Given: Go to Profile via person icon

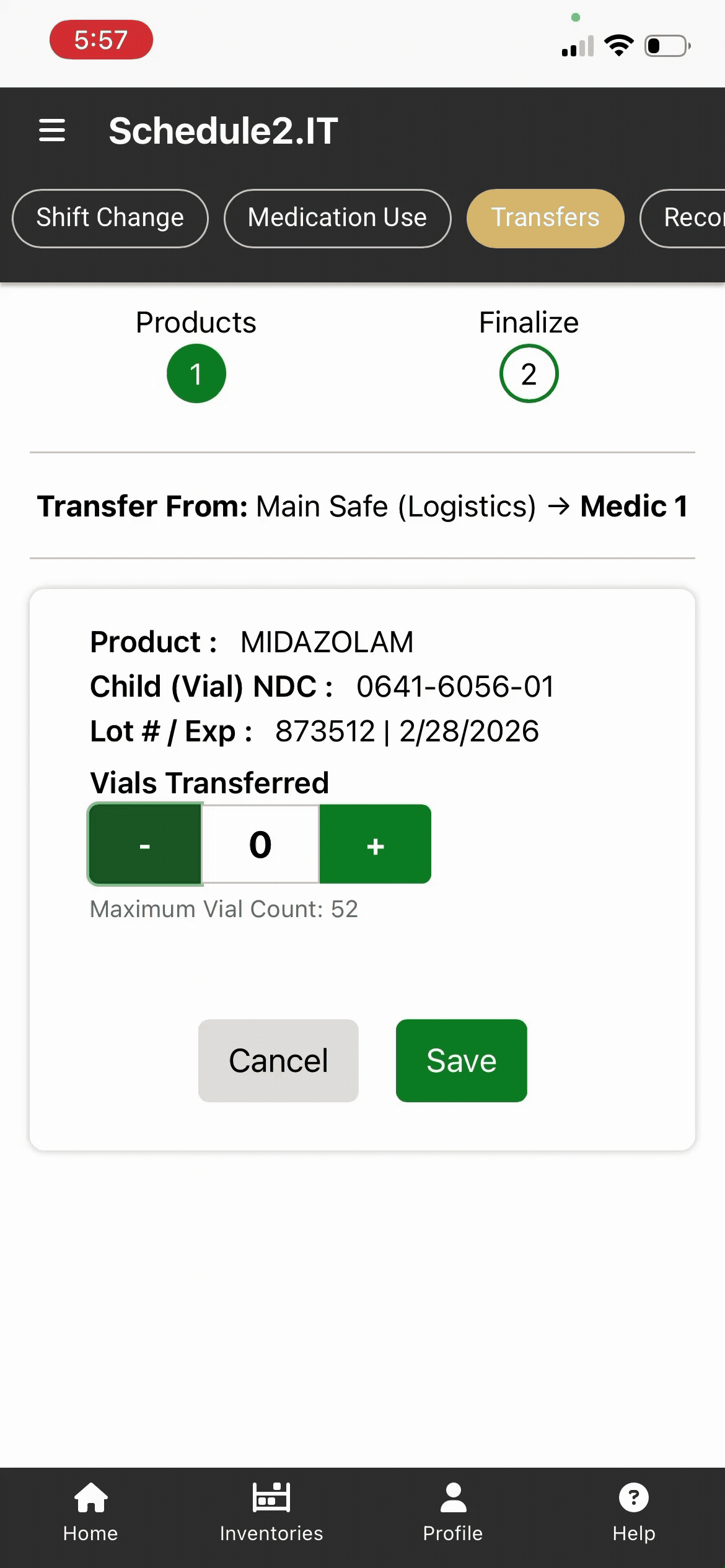Looking at the screenshot, I should (453, 1499).
